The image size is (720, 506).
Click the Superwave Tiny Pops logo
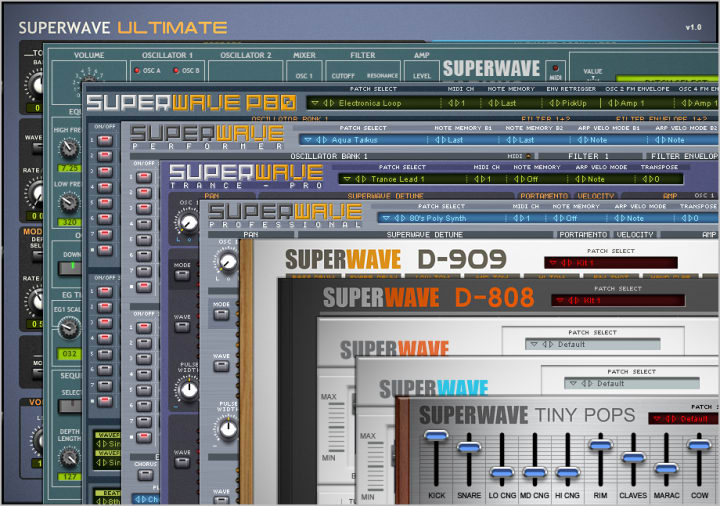point(526,415)
